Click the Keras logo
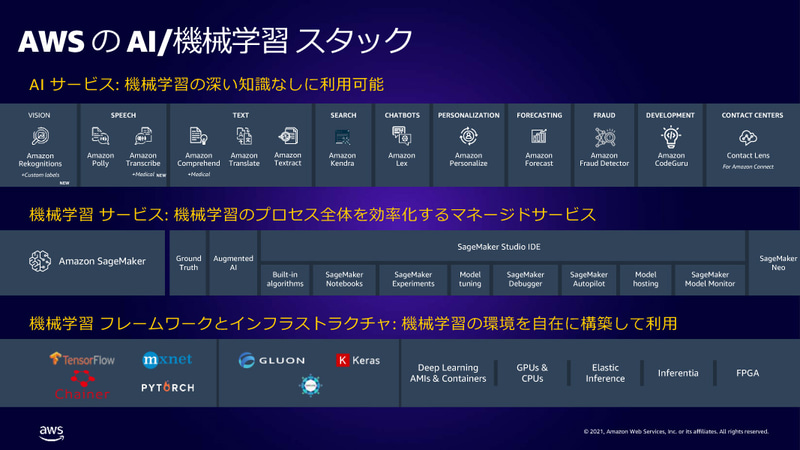 [x=358, y=360]
